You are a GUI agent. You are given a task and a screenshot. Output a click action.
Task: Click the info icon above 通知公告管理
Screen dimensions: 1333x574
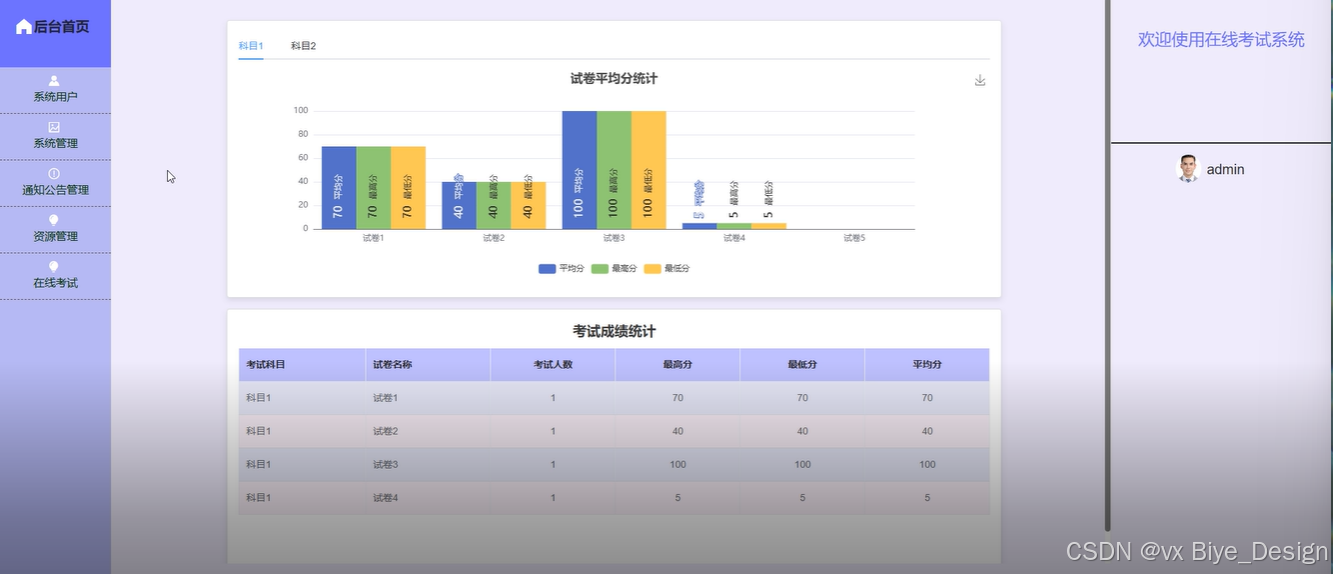tap(54, 174)
